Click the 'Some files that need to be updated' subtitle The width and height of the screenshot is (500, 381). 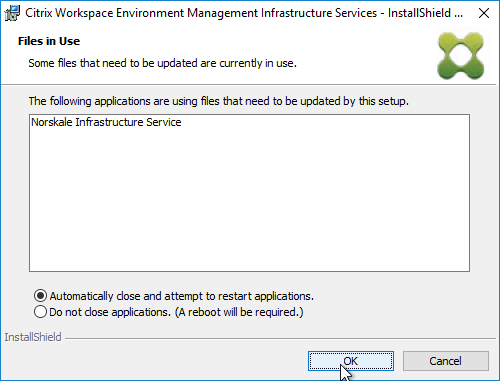(x=162, y=63)
